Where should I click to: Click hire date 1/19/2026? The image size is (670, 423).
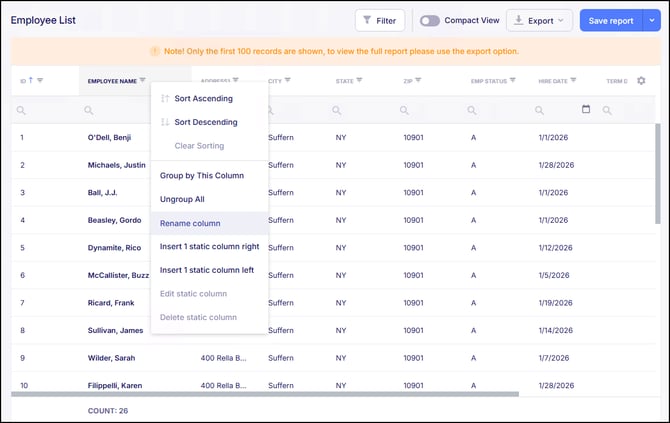point(555,303)
